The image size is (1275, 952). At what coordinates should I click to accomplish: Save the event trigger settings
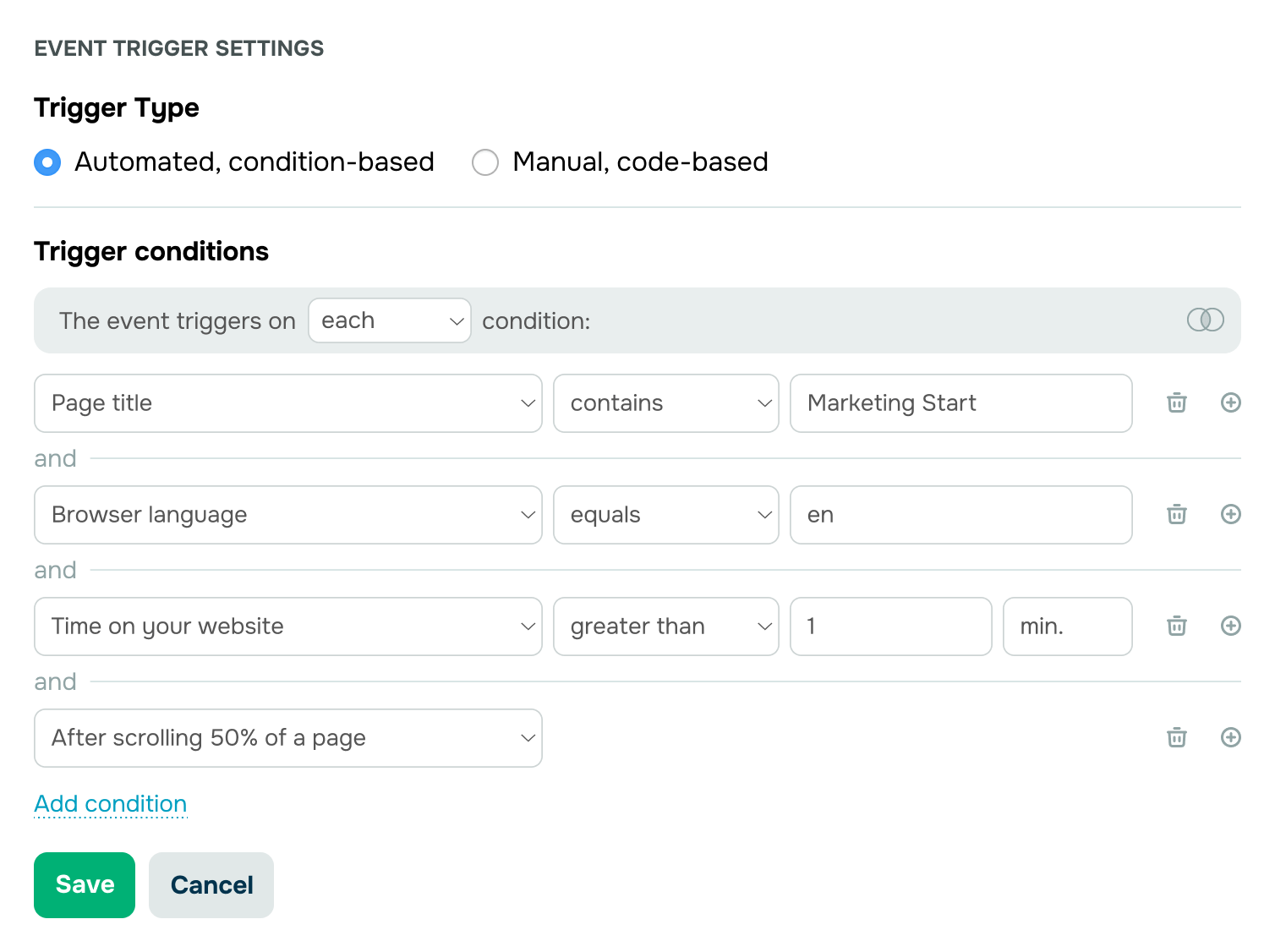pyautogui.click(x=85, y=885)
